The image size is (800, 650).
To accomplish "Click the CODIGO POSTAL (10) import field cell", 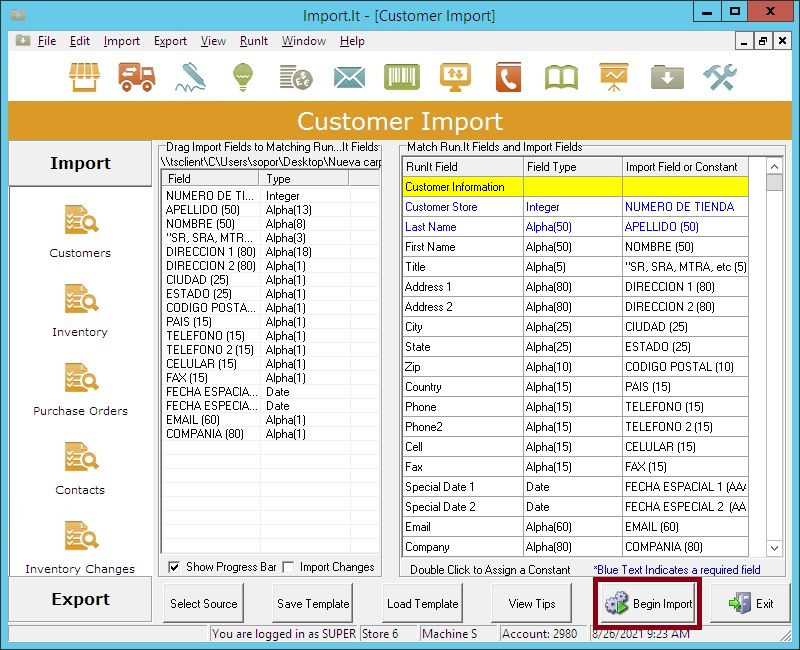I will point(685,367).
